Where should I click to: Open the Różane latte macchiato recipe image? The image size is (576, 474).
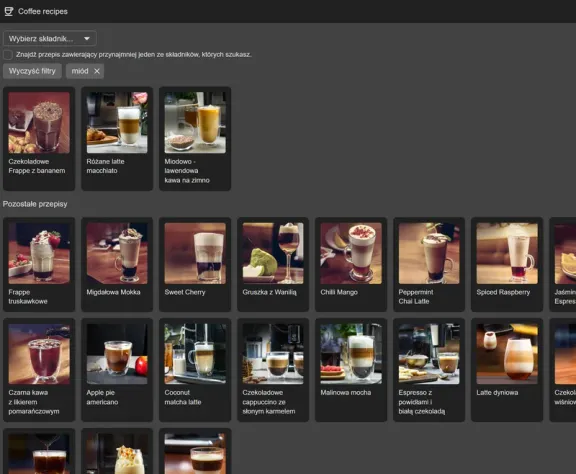(117, 122)
